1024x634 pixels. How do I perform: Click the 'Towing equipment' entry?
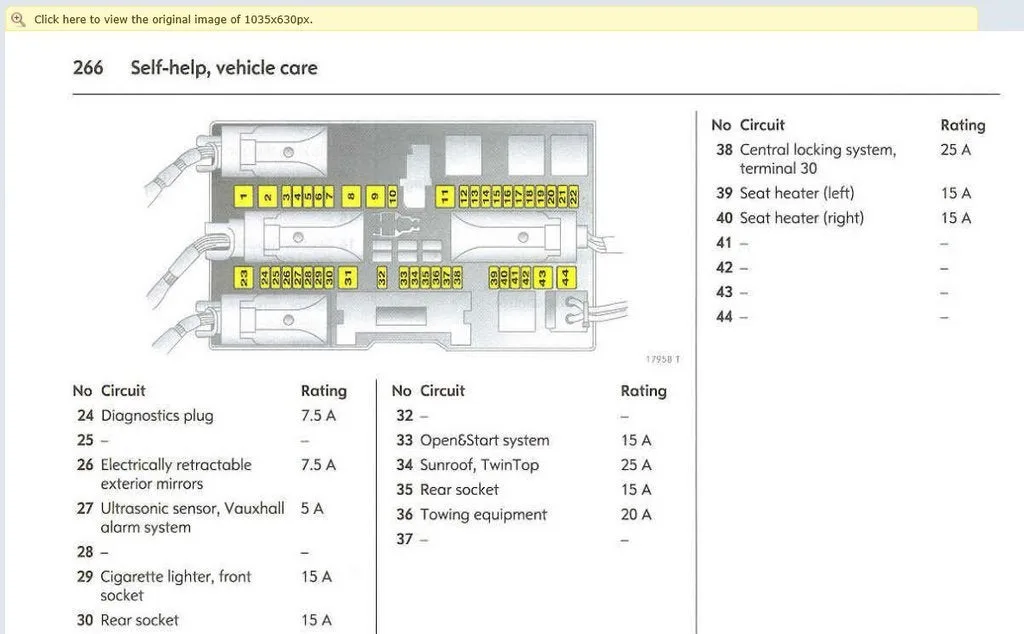click(x=483, y=515)
